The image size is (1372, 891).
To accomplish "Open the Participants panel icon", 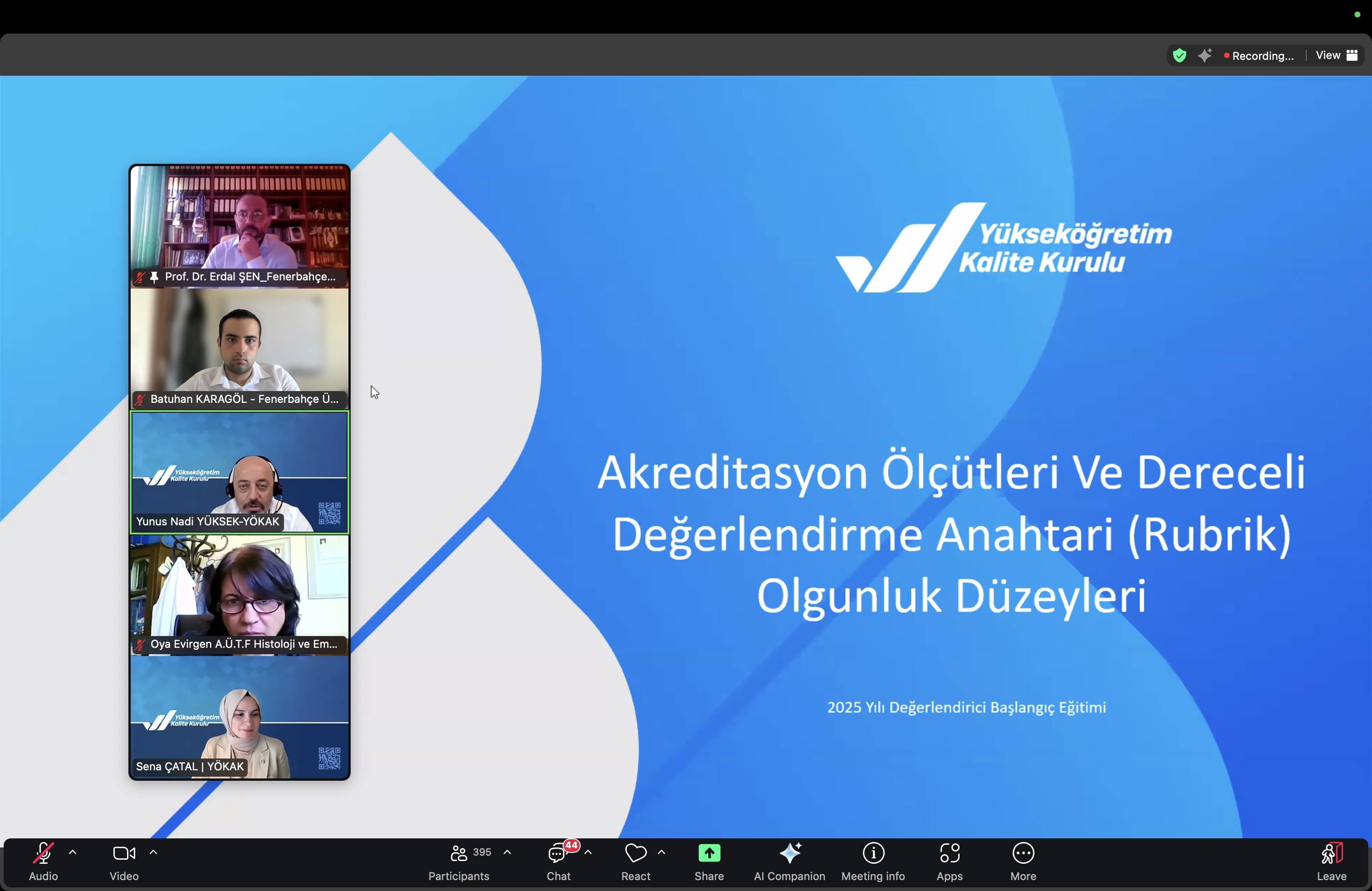I will pos(459,853).
